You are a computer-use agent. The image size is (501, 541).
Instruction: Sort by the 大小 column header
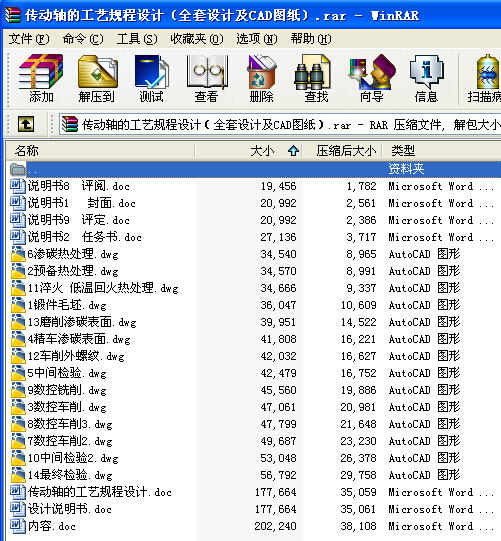[248, 151]
